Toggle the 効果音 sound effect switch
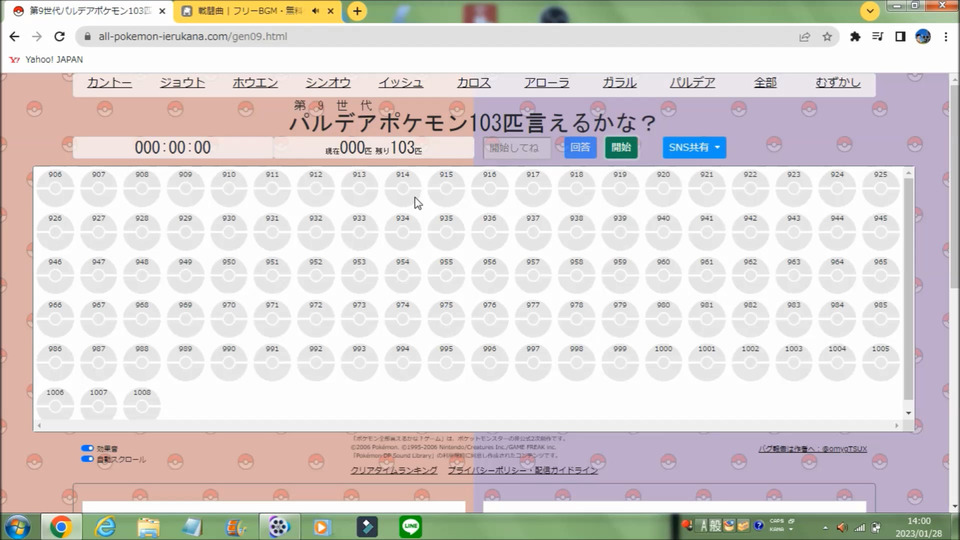 [87, 448]
